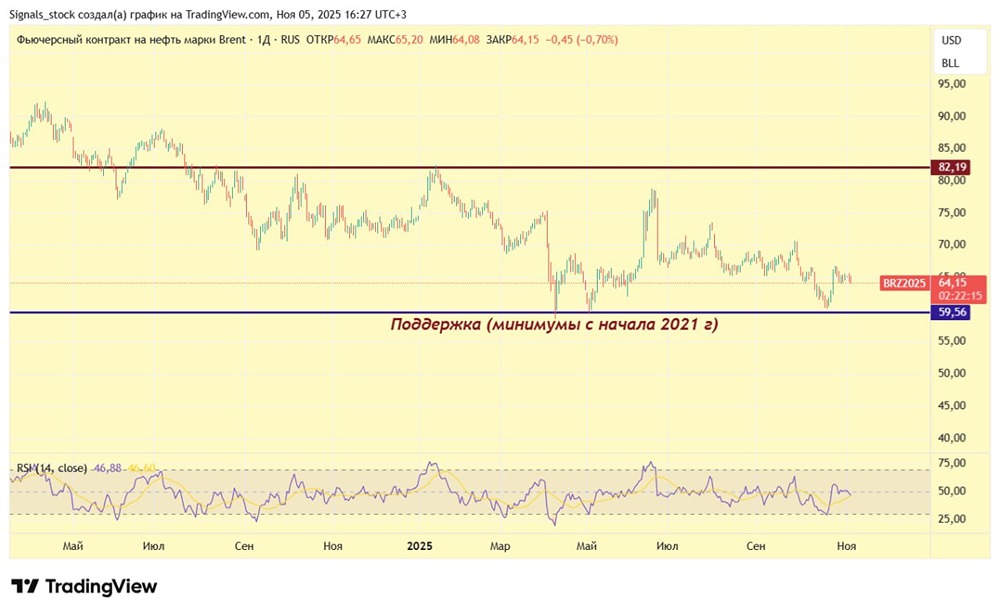Click the 'Май' label left of 'Июл' 2024
Image resolution: width=1000 pixels, height=614 pixels.
(73, 546)
